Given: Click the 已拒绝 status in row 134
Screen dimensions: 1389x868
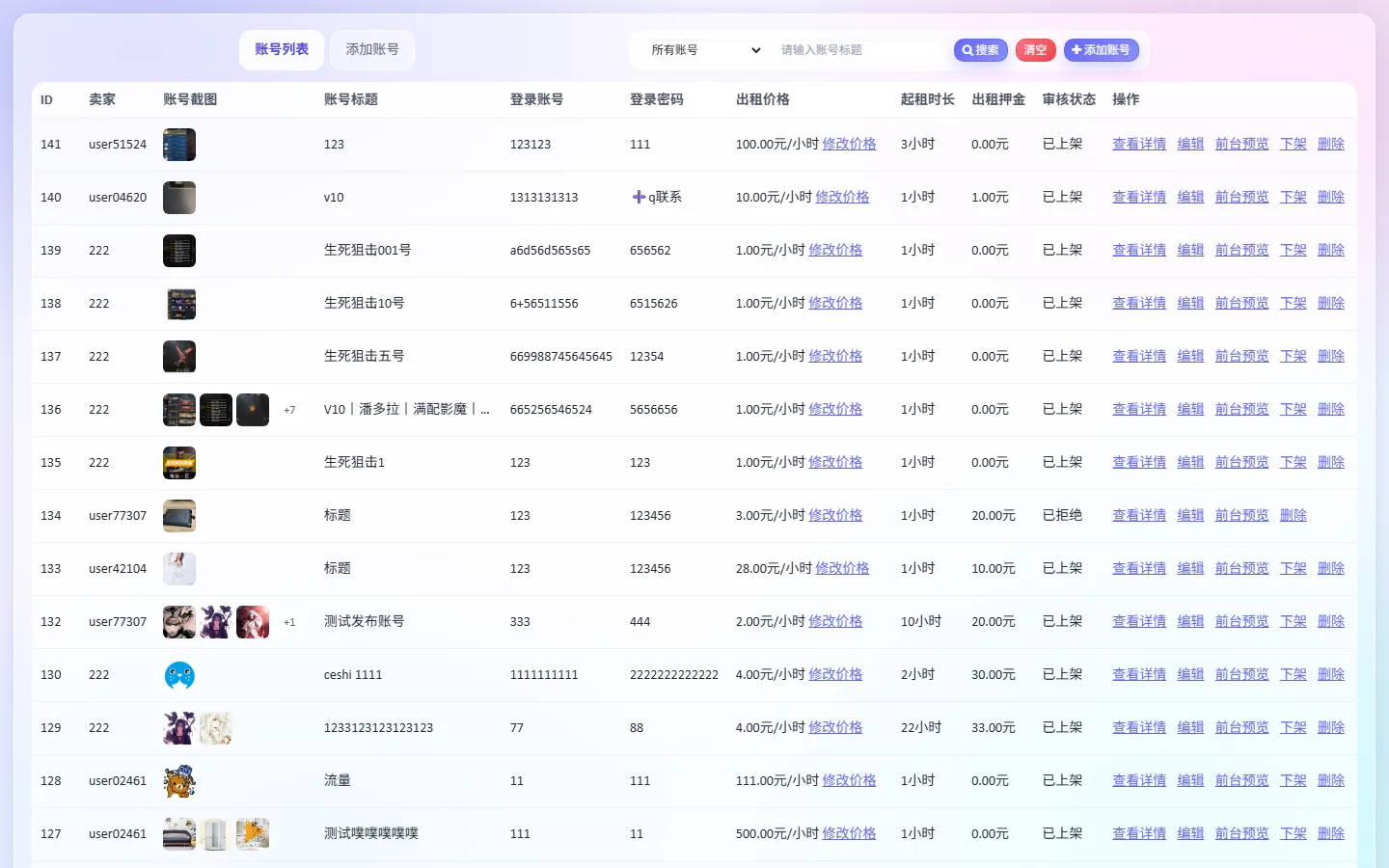Looking at the screenshot, I should click(1062, 515).
